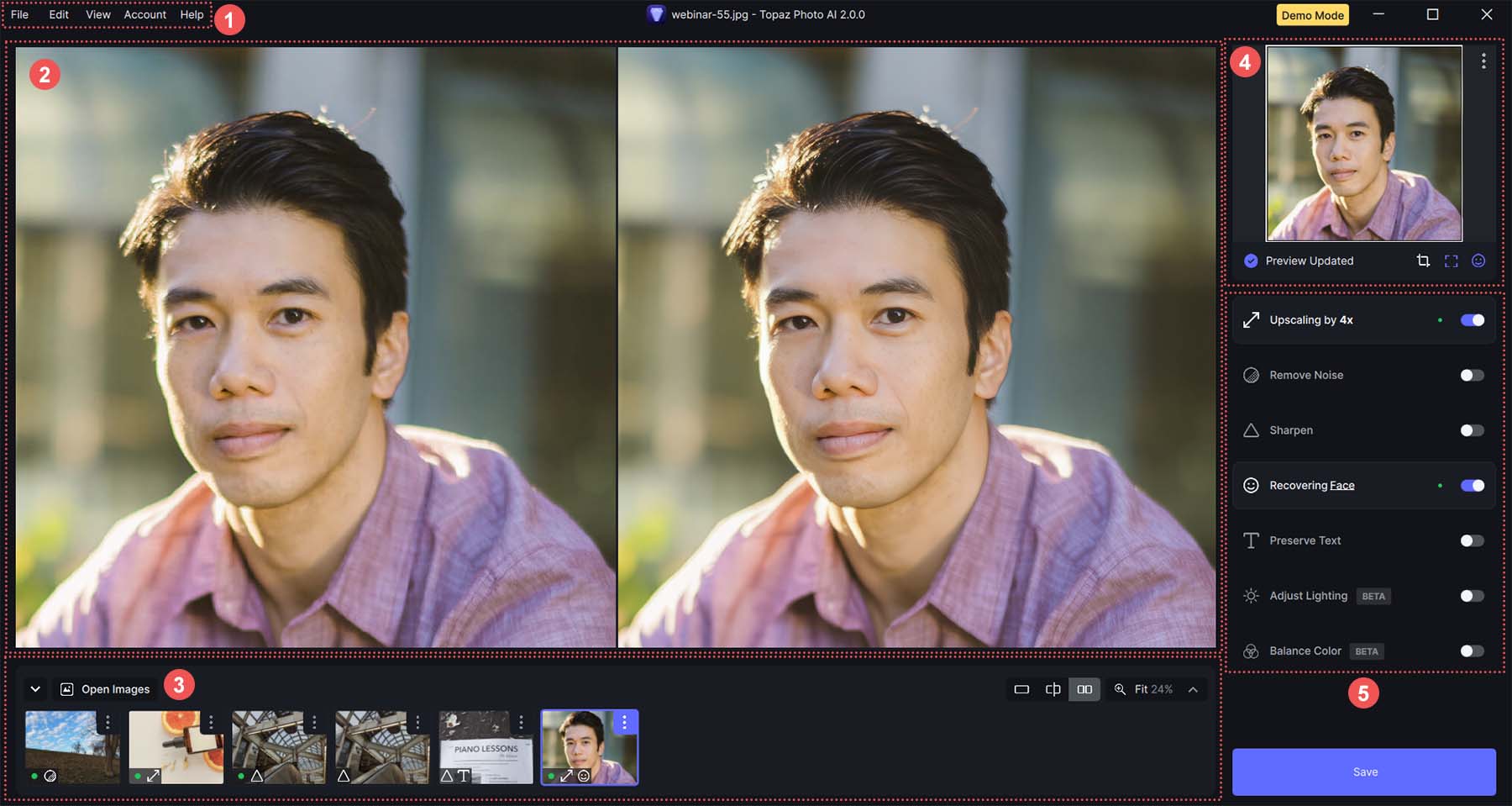Enable the Balance Color toggle
Viewport: 1512px width, 806px height.
point(1472,651)
